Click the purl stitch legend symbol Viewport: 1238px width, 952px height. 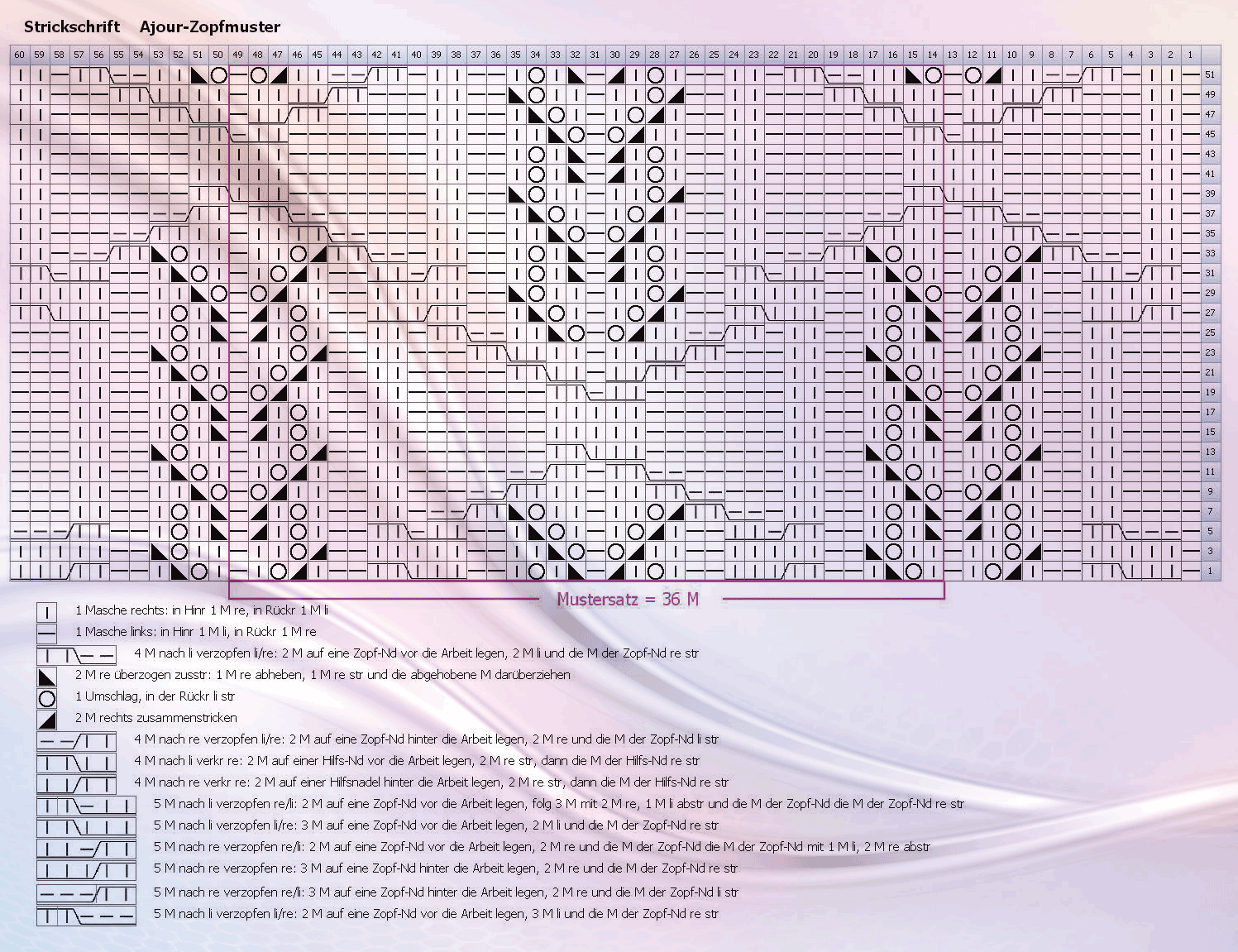[x=47, y=634]
